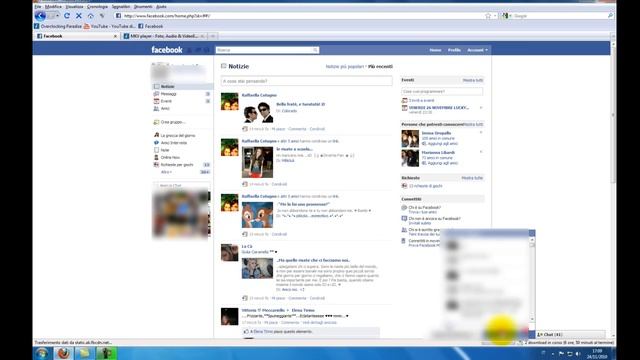Open the Windows Start button

click(41, 353)
